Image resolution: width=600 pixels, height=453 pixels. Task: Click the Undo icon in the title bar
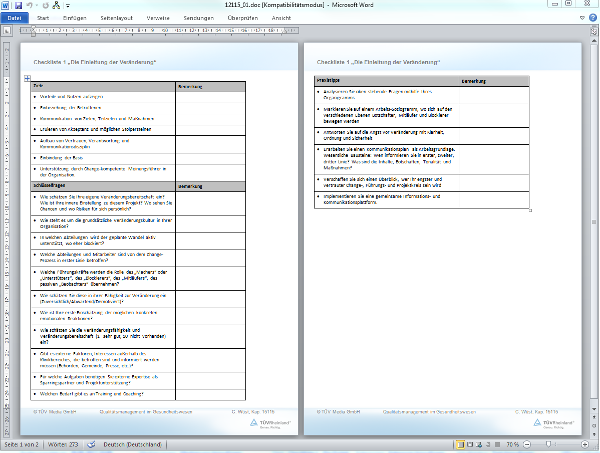click(x=31, y=6)
